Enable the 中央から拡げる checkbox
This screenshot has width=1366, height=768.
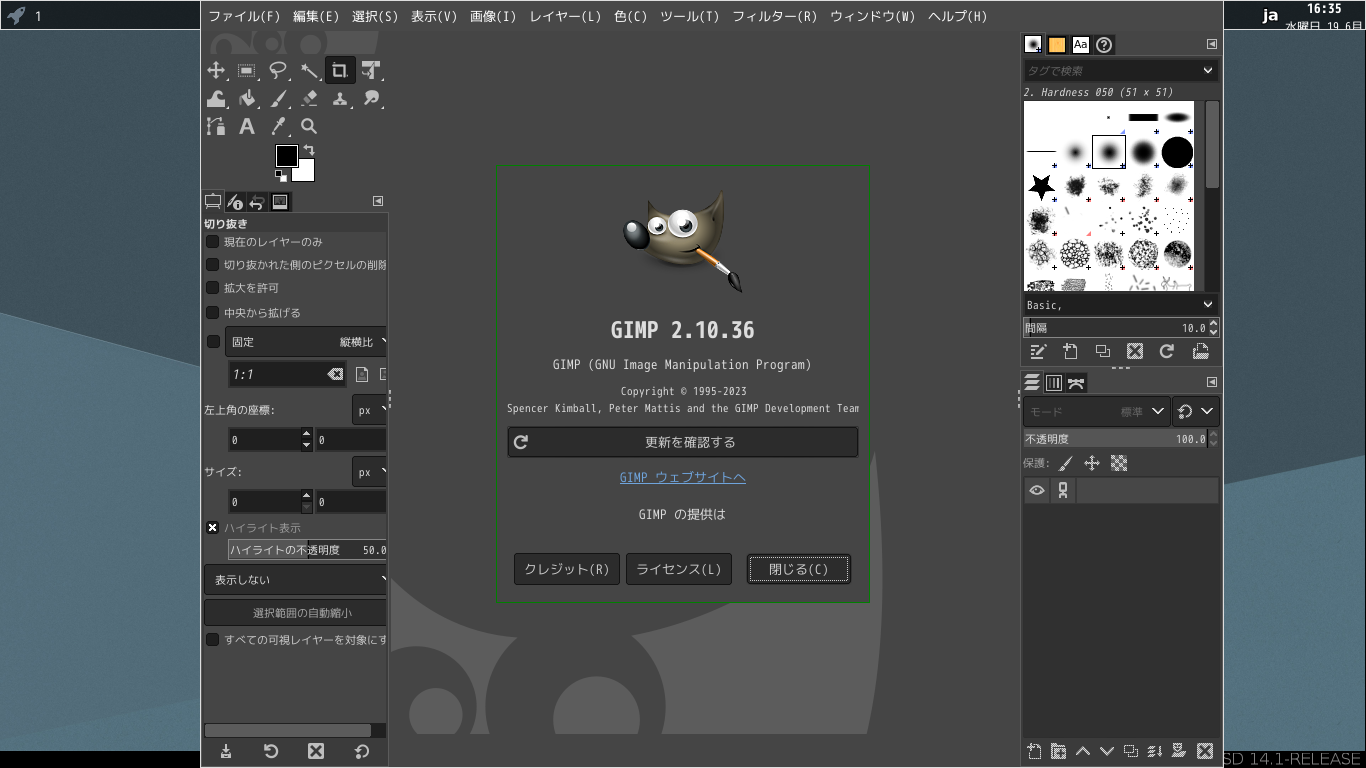click(212, 313)
